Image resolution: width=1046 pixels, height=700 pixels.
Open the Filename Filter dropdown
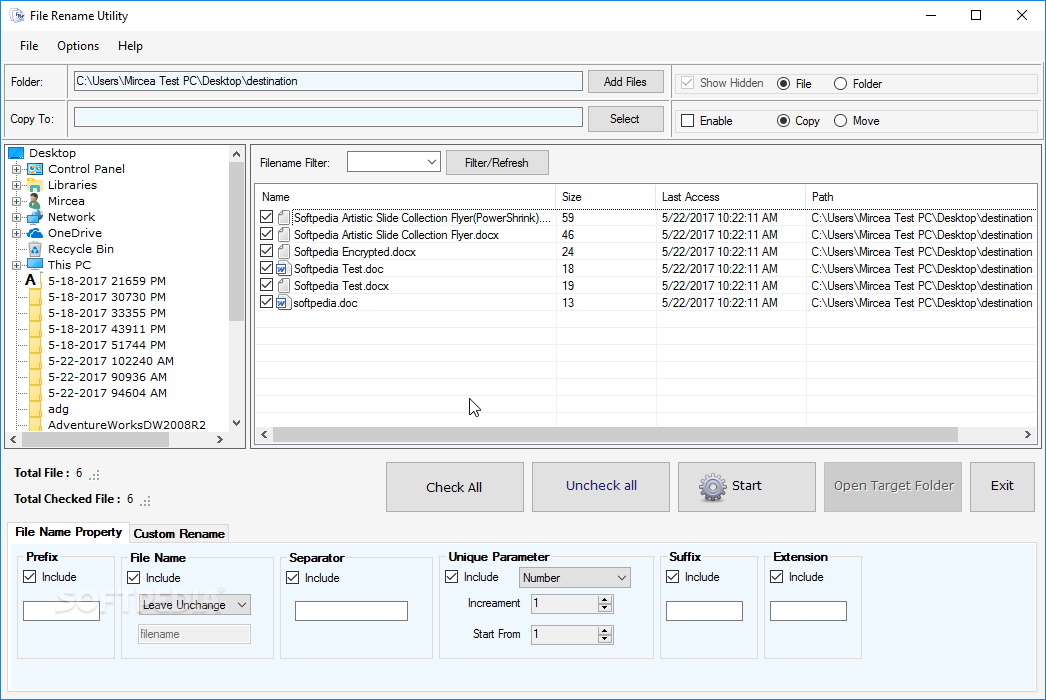(x=432, y=162)
